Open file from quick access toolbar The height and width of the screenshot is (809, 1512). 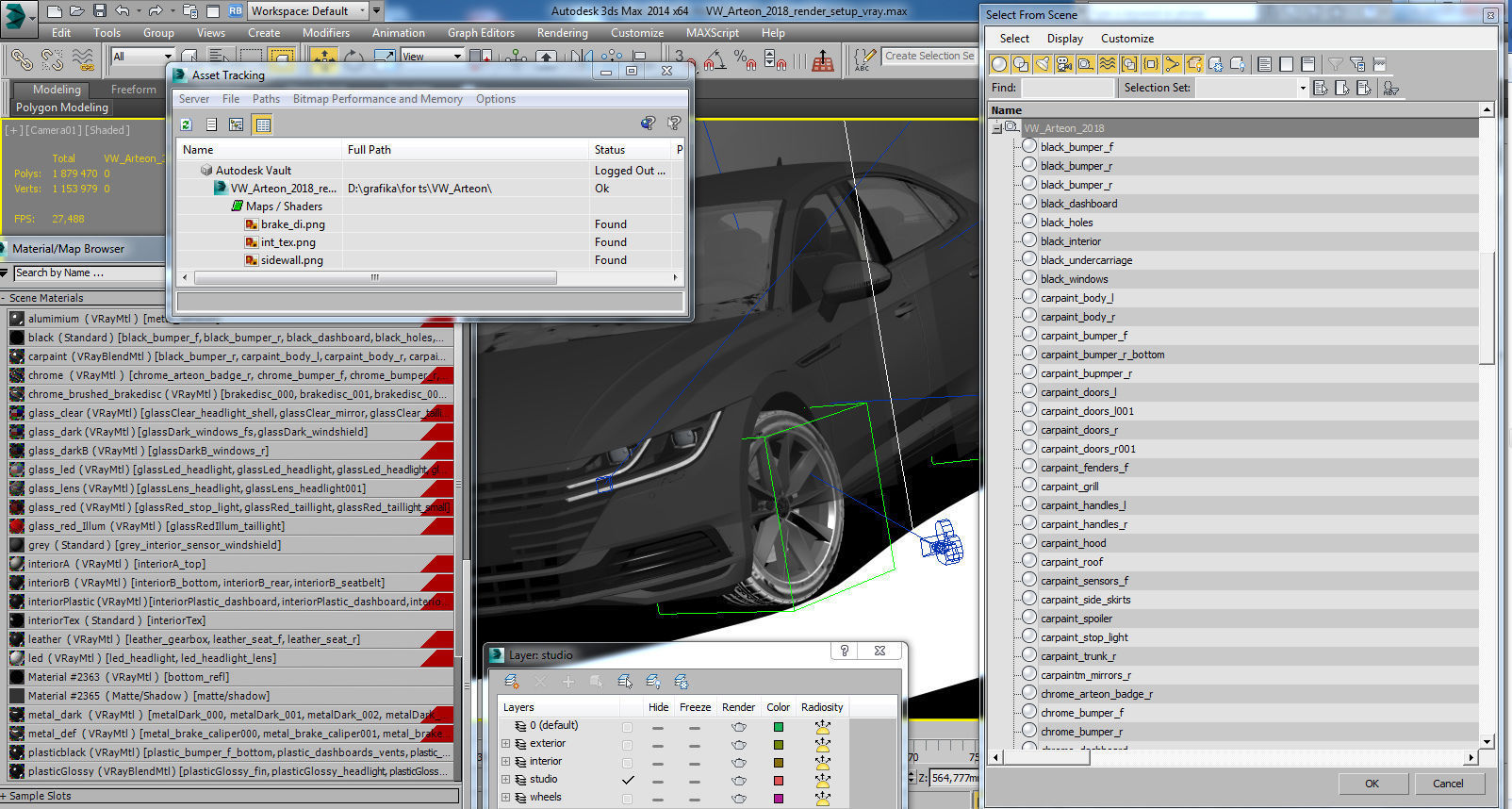tap(77, 11)
